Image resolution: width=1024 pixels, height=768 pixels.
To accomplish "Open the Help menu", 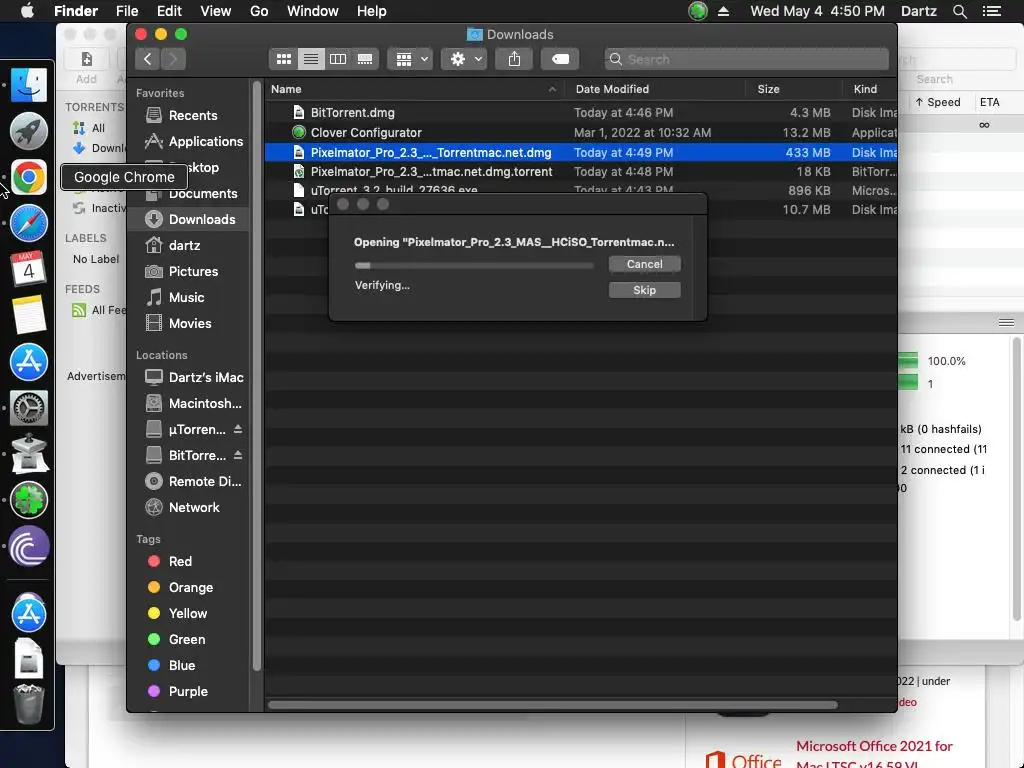I will pyautogui.click(x=372, y=11).
